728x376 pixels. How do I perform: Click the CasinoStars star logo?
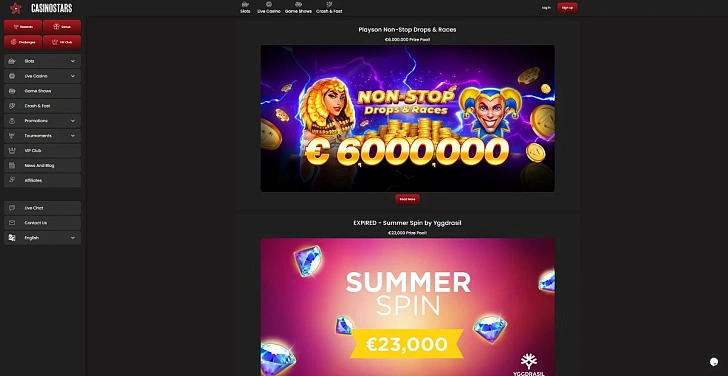tap(16, 8)
